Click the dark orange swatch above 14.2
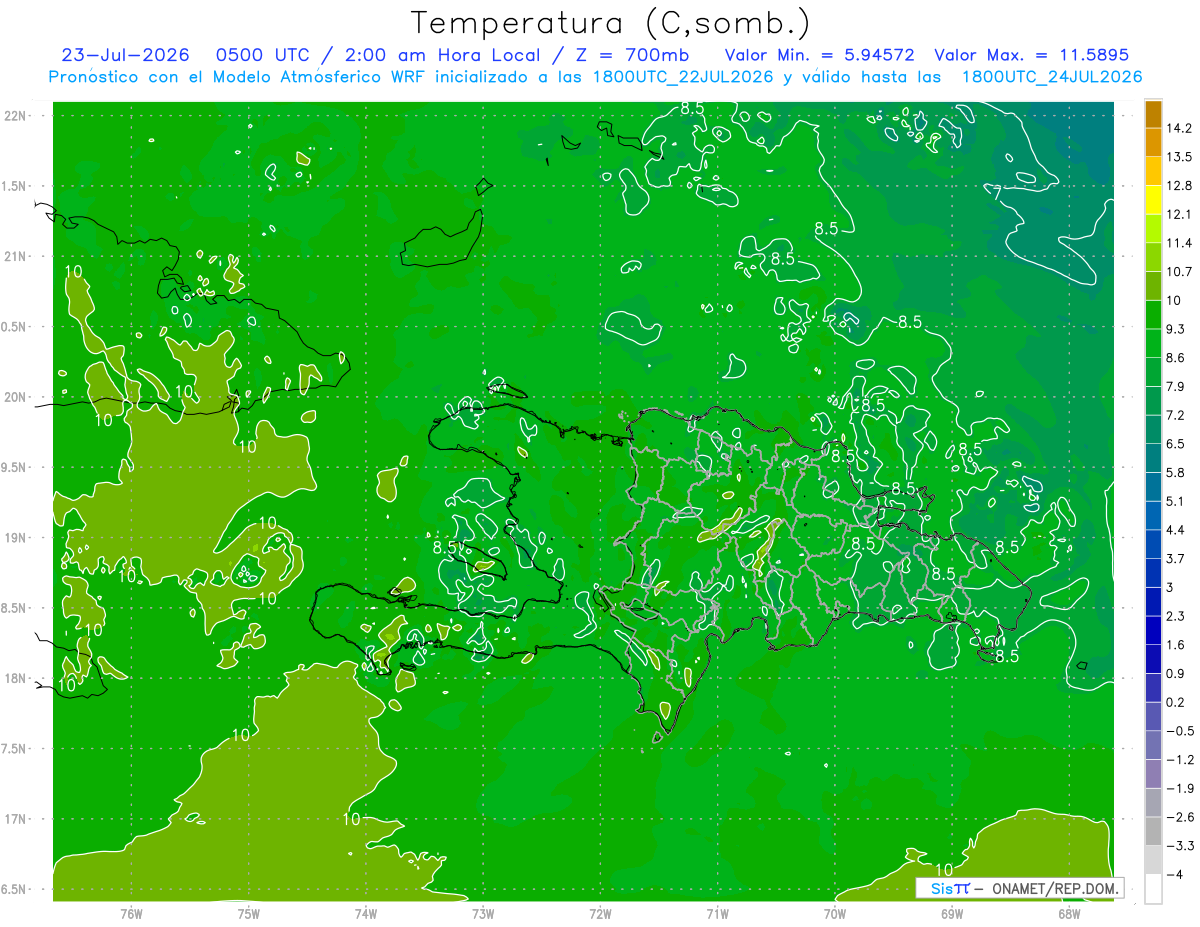Viewport: 1200px width, 927px height. (x=1153, y=115)
